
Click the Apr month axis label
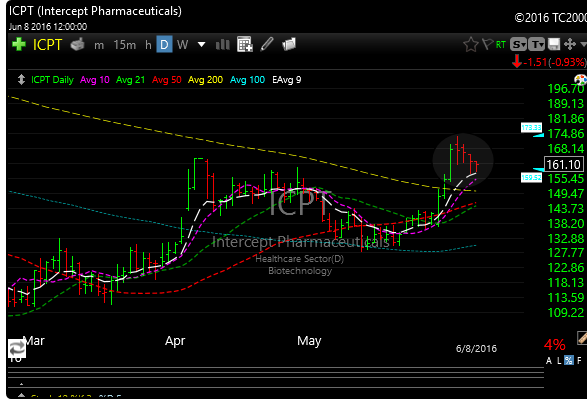tap(175, 341)
